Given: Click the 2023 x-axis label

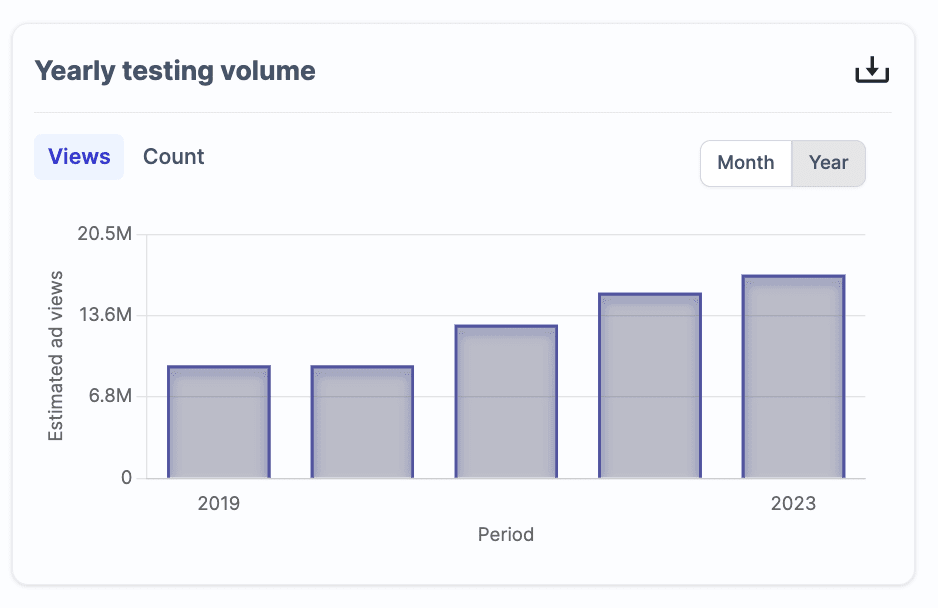Looking at the screenshot, I should (x=793, y=504).
